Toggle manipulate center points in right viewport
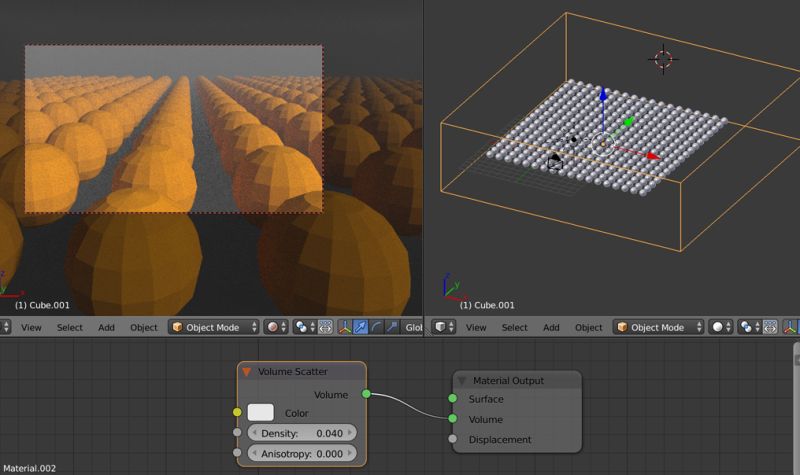Screen dimensions: 800x475 770,327
